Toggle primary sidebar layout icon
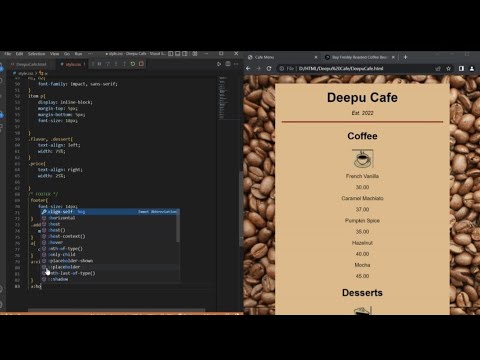This screenshot has height=360, width=480. coord(171,54)
